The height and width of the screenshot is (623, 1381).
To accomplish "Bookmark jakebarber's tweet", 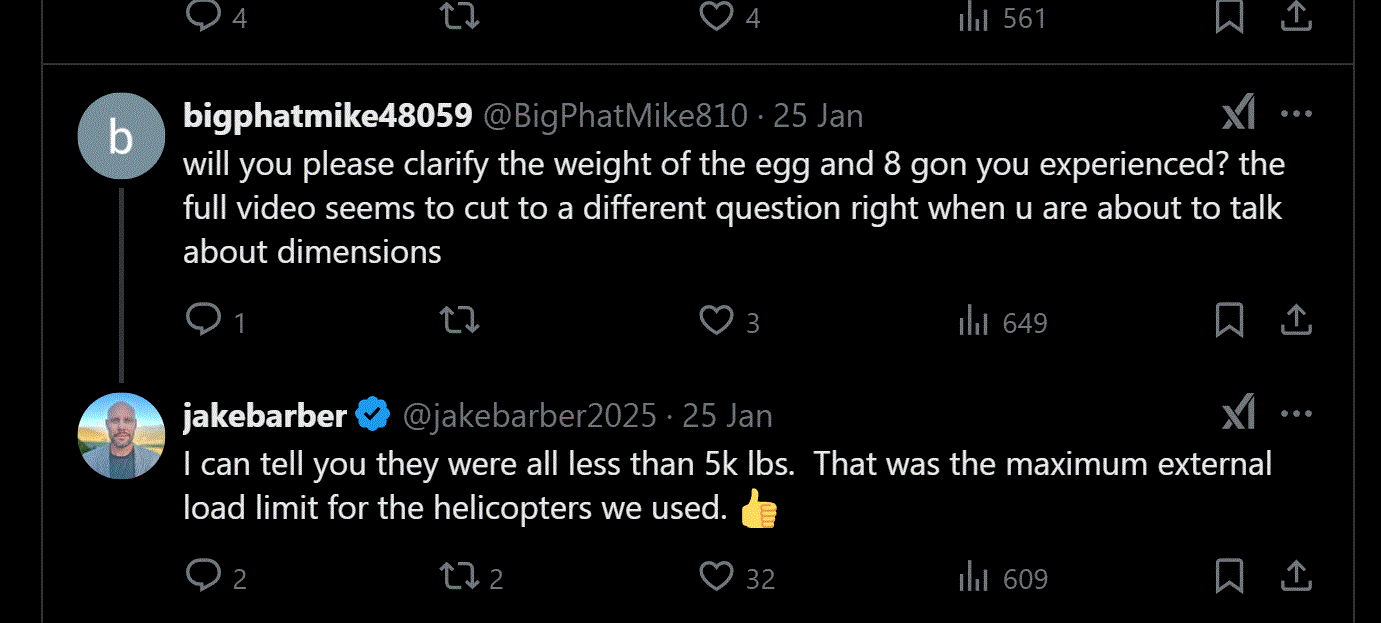I will (1229, 576).
